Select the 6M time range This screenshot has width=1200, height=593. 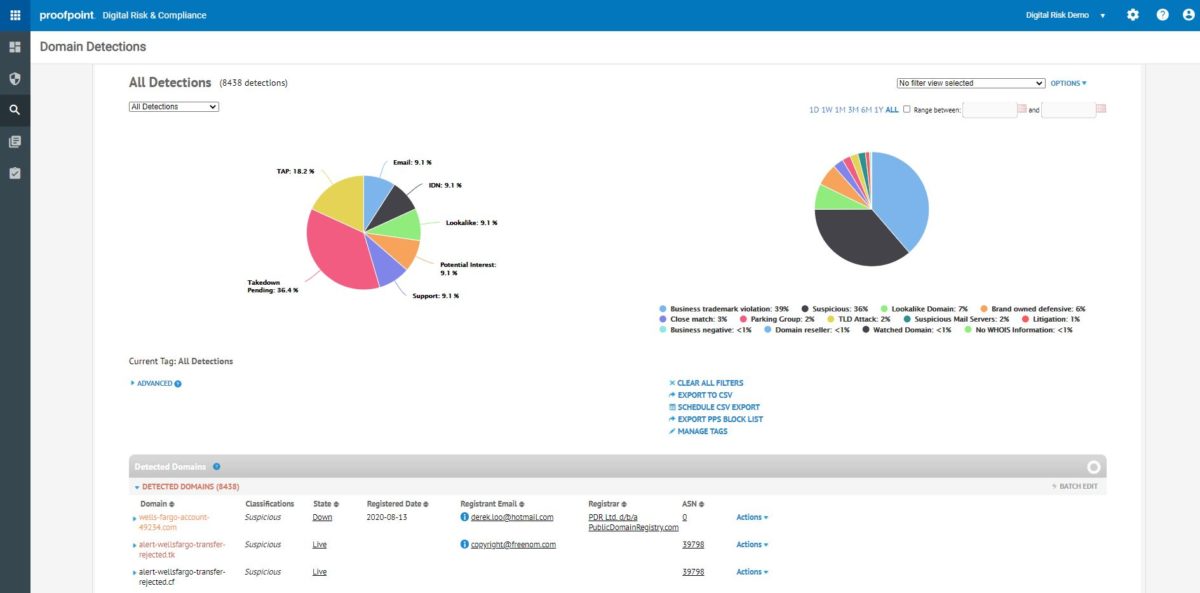(x=865, y=110)
